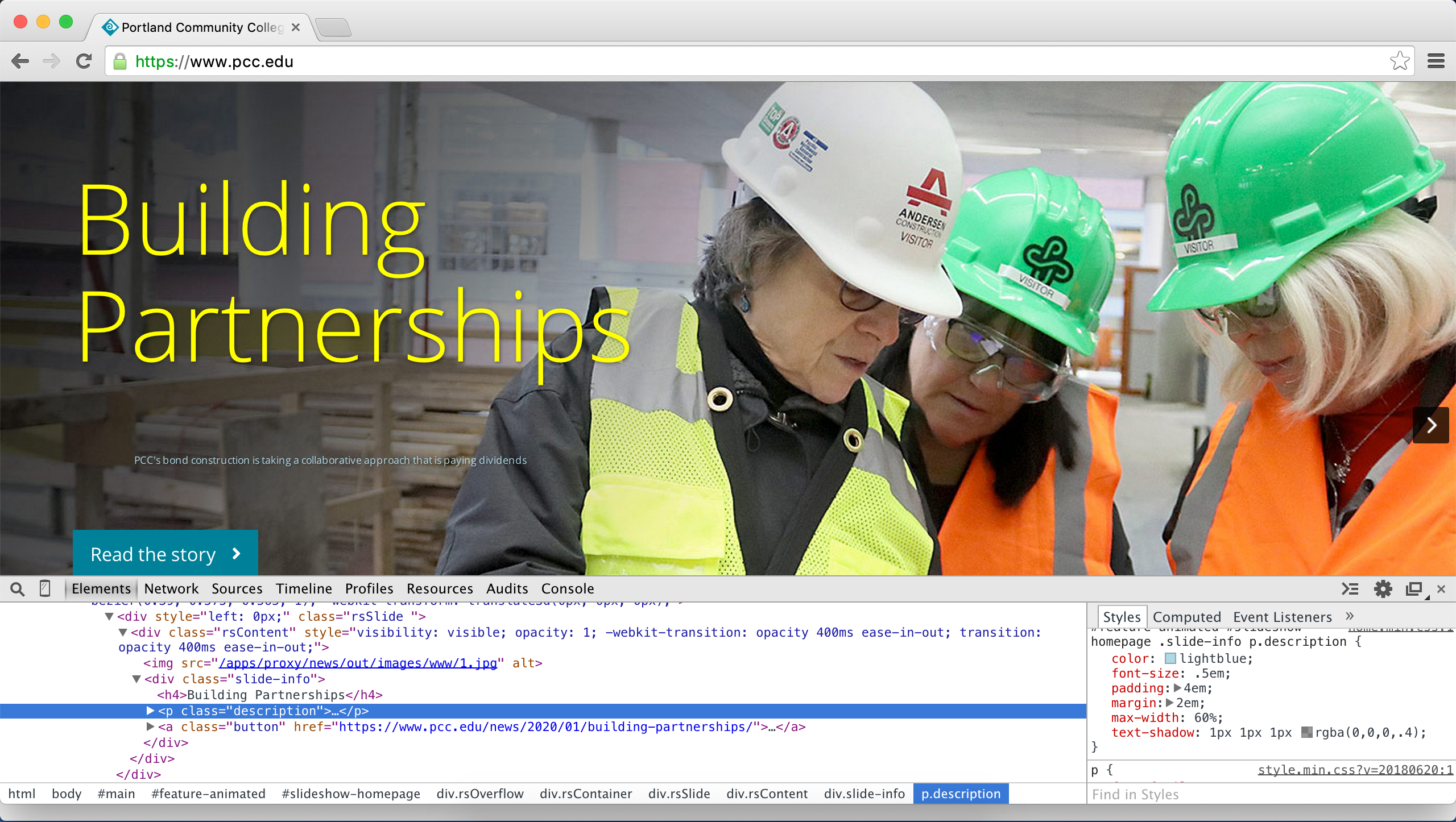Show the console drawer icon
Image resolution: width=1456 pixels, height=822 pixels.
click(x=1350, y=589)
